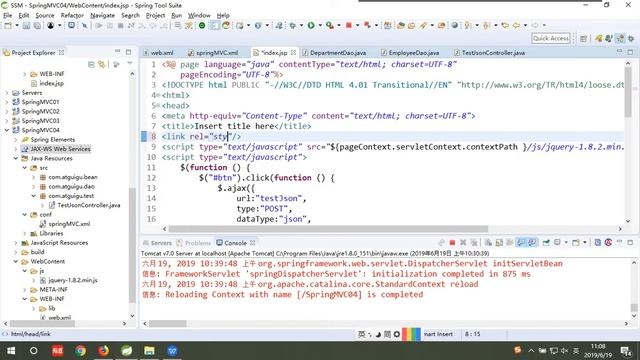Toggle Word Wrap in Console toolbar

click(510, 242)
